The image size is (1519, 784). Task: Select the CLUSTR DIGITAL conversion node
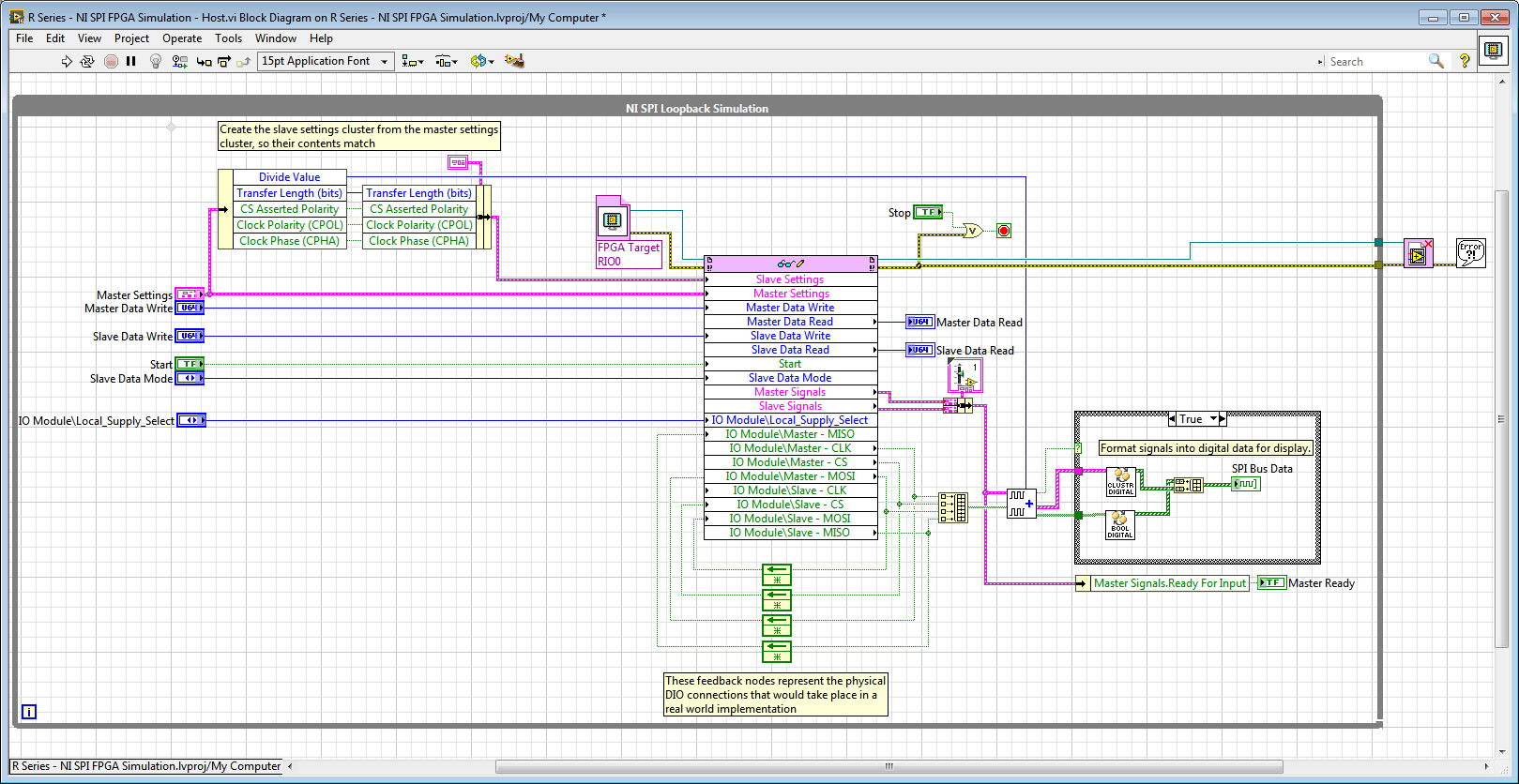(1120, 482)
